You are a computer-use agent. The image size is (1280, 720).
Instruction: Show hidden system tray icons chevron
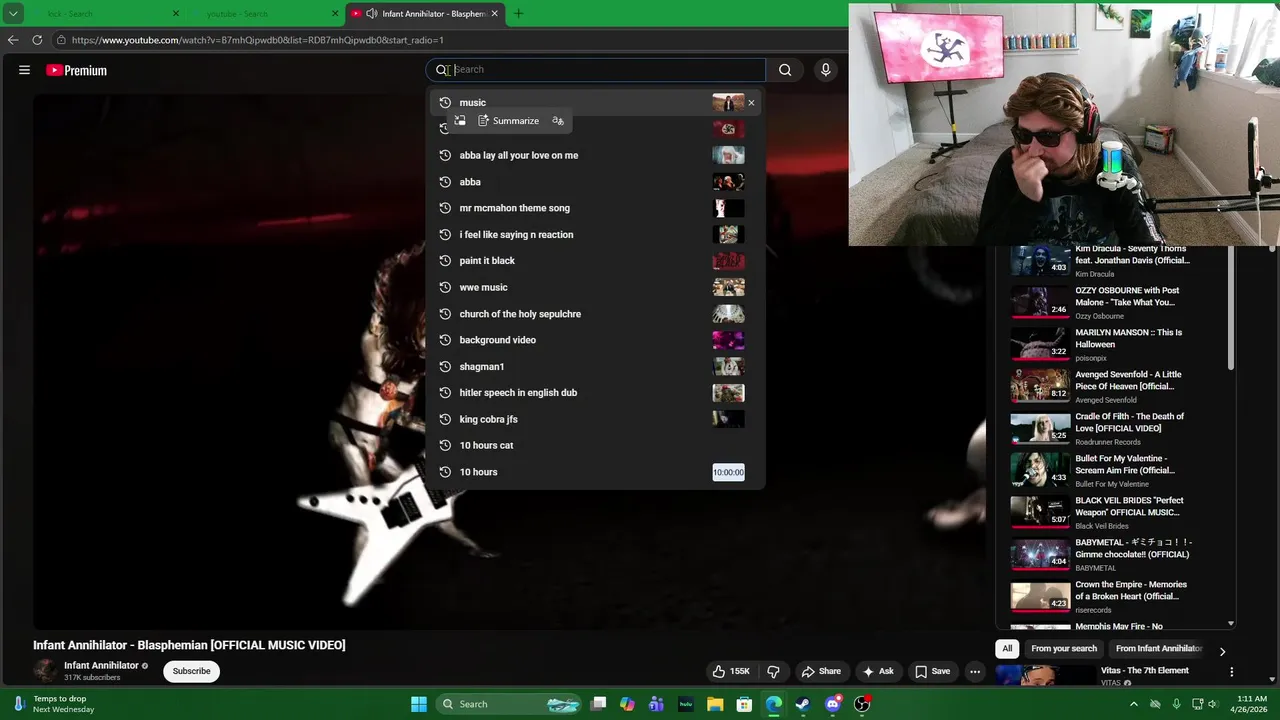click(1133, 704)
